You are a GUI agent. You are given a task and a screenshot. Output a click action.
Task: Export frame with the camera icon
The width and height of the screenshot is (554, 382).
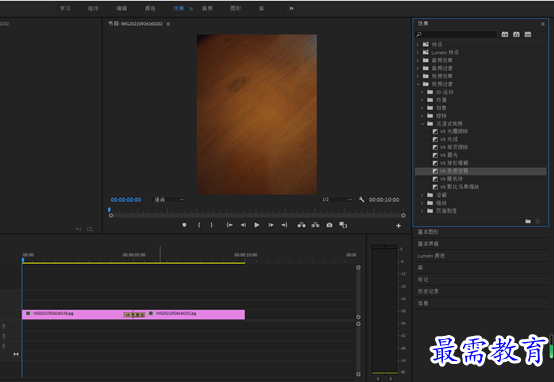click(329, 225)
